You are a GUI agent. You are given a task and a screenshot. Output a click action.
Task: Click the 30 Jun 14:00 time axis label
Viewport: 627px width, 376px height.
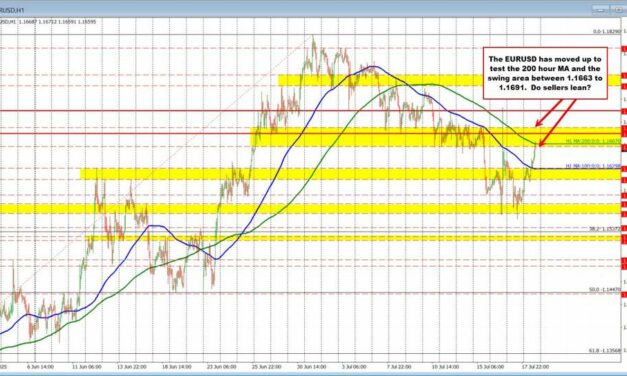coord(313,366)
